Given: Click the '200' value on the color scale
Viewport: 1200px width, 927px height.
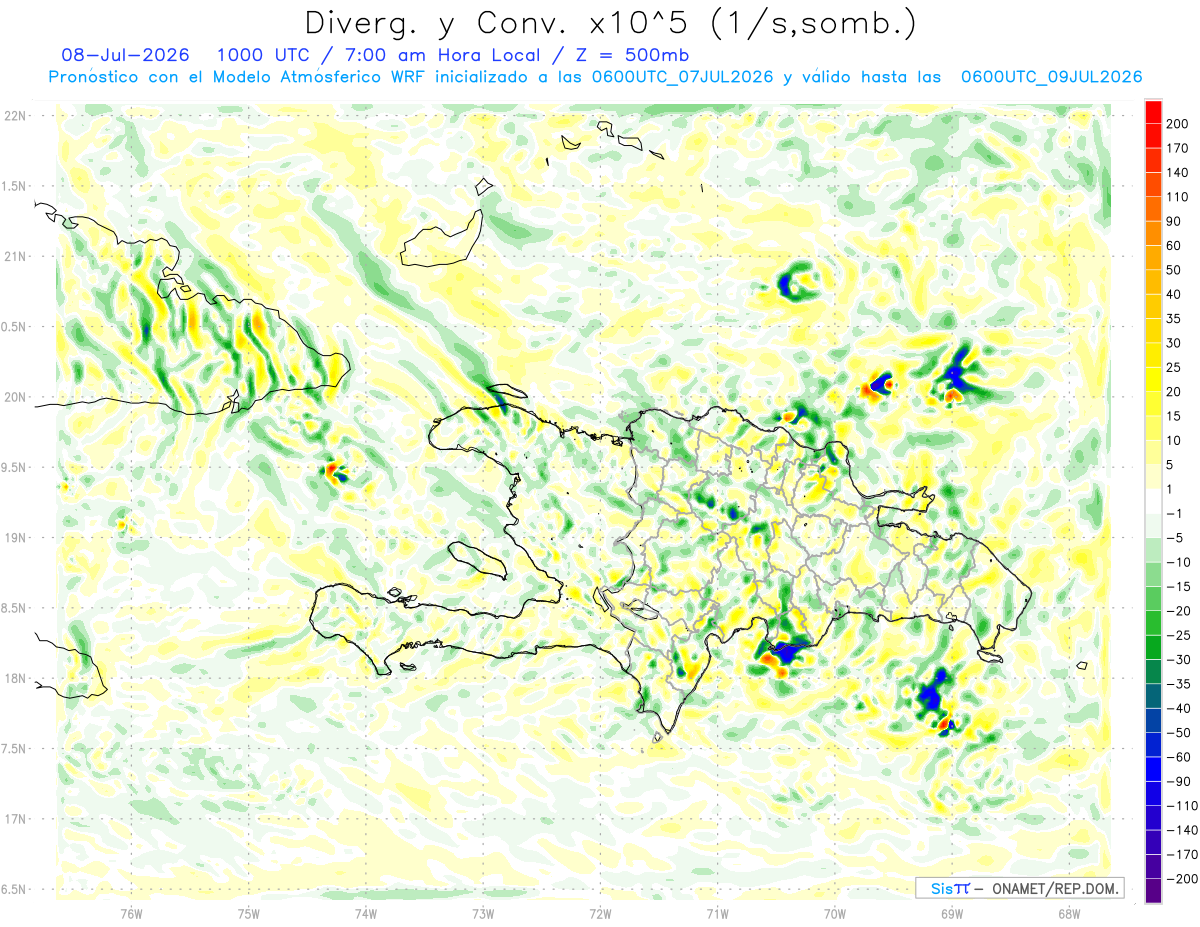Looking at the screenshot, I should (1177, 123).
